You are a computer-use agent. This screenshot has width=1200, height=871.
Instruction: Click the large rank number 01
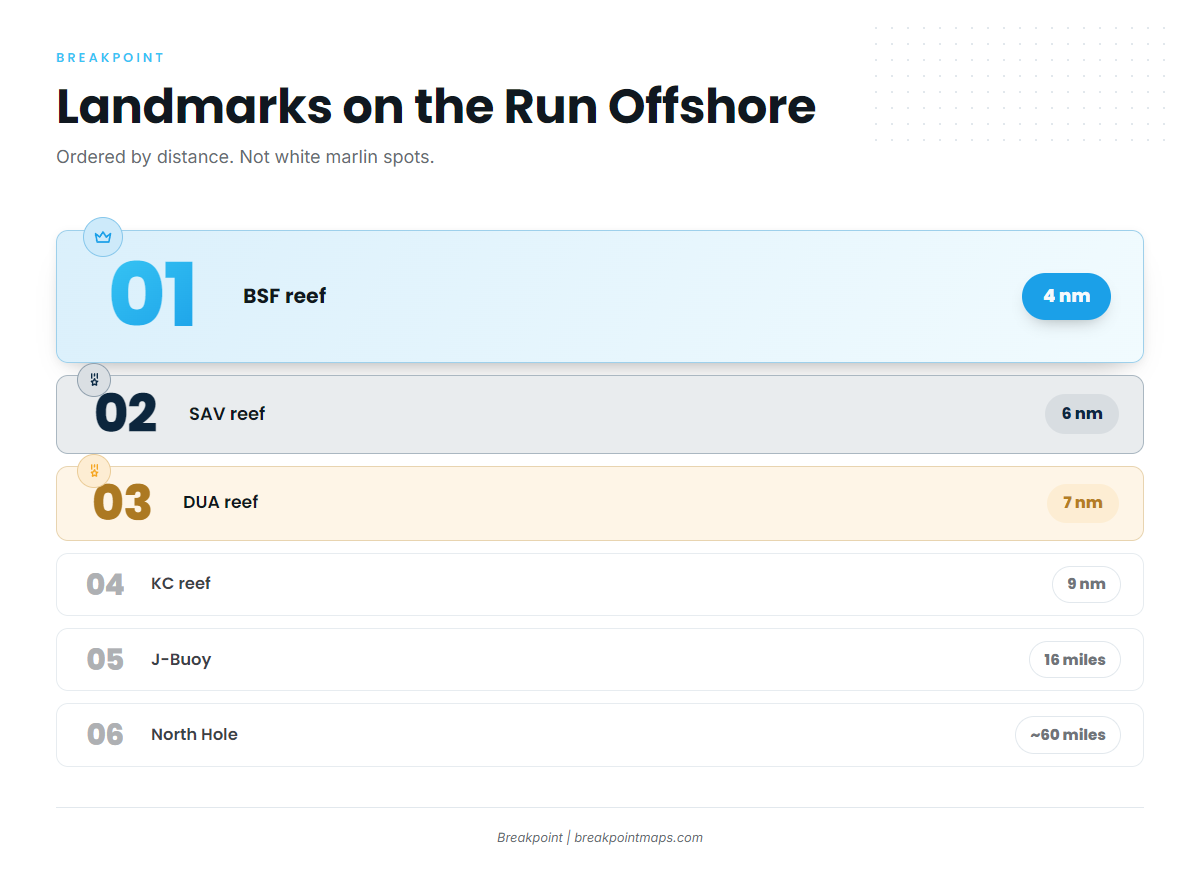pyautogui.click(x=152, y=296)
